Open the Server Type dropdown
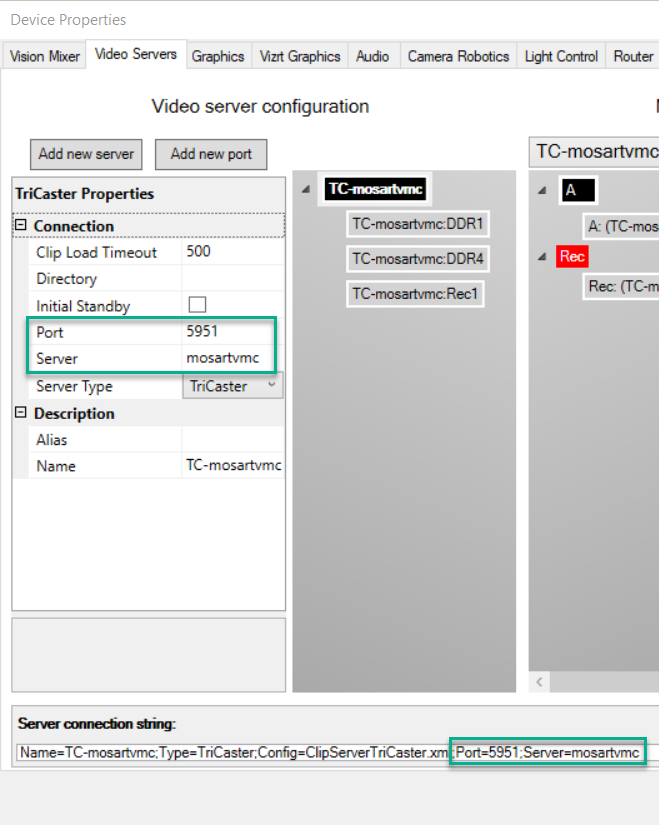The width and height of the screenshot is (659, 825). coord(272,386)
